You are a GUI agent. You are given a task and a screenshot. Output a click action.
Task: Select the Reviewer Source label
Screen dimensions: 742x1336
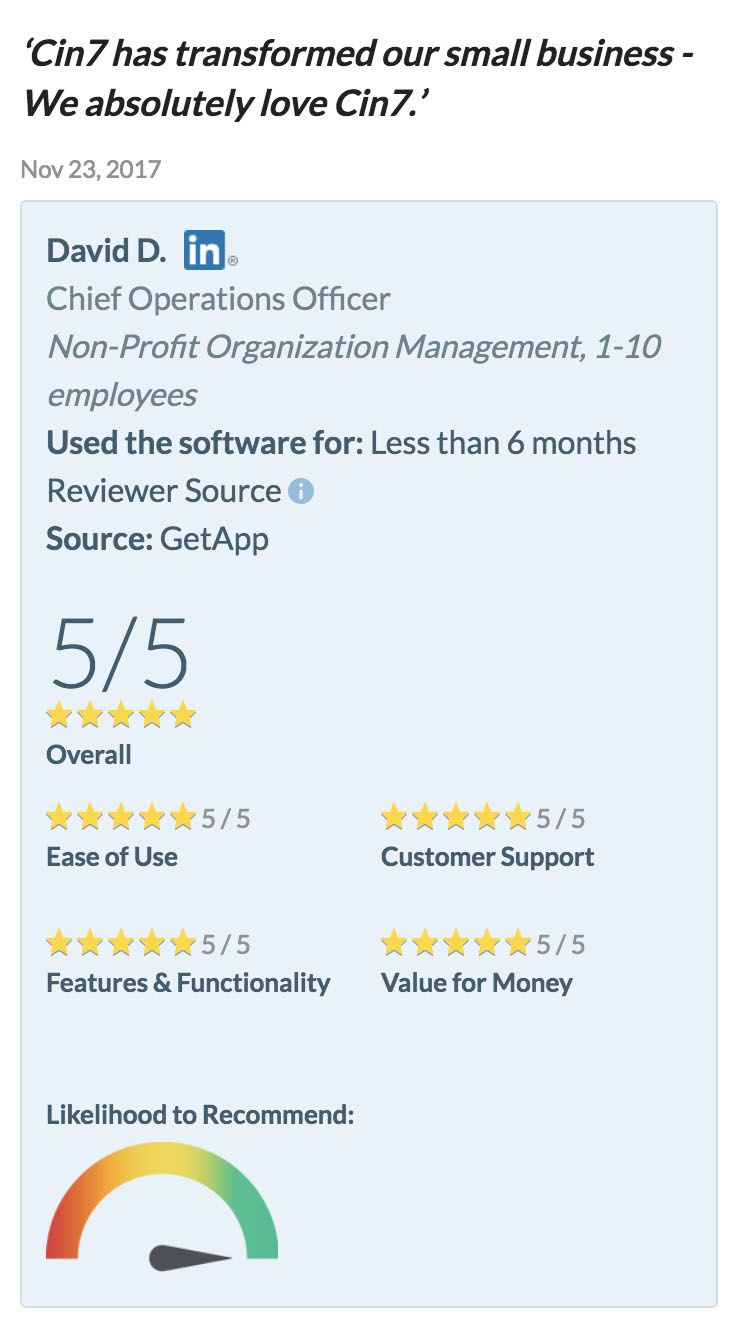[x=164, y=491]
